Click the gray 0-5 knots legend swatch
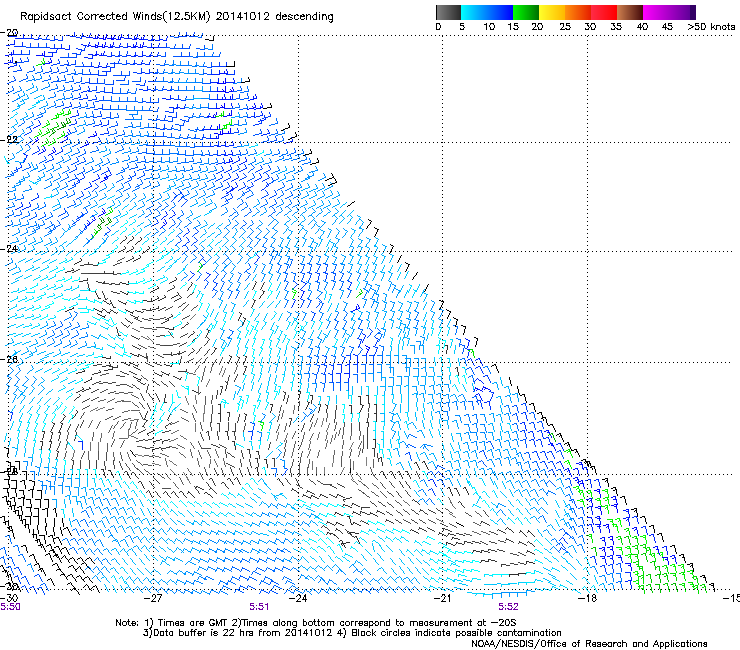 448,12
